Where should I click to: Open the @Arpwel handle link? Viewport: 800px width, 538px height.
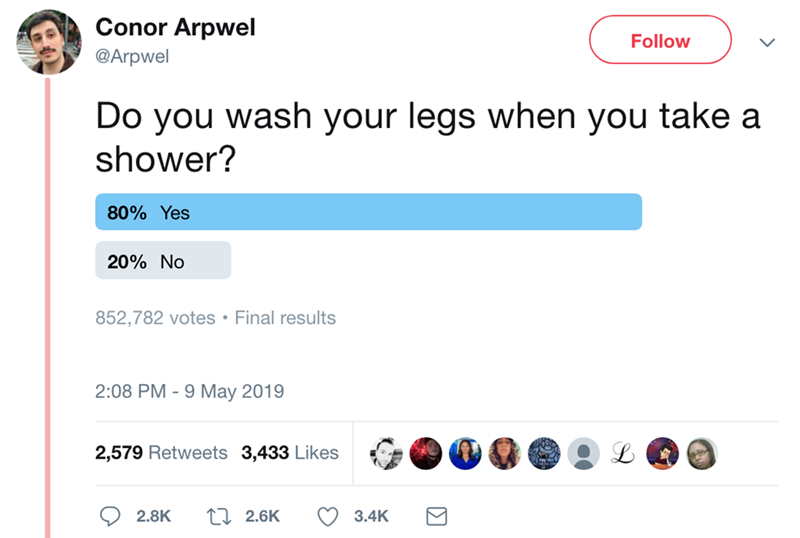pos(131,57)
